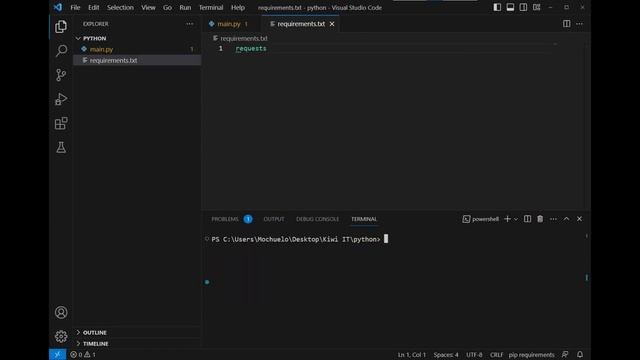Create a new terminal with plus icon
Image resolution: width=640 pixels, height=360 pixels.
tap(507, 219)
